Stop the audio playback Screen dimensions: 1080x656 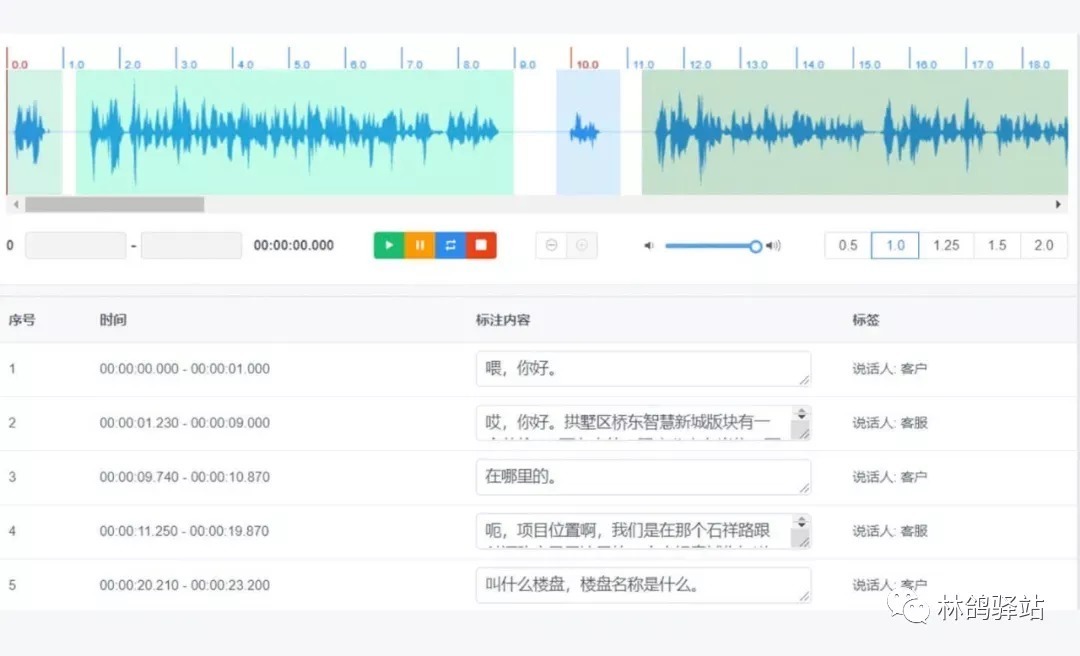[x=481, y=245]
